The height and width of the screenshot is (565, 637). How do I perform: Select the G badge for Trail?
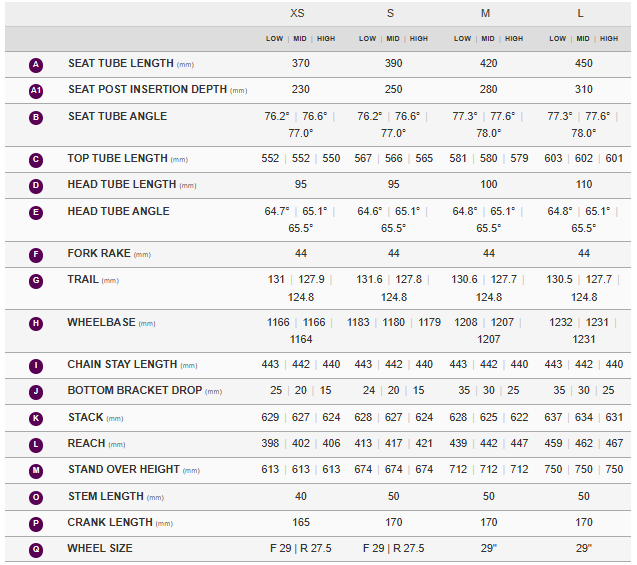click(36, 280)
